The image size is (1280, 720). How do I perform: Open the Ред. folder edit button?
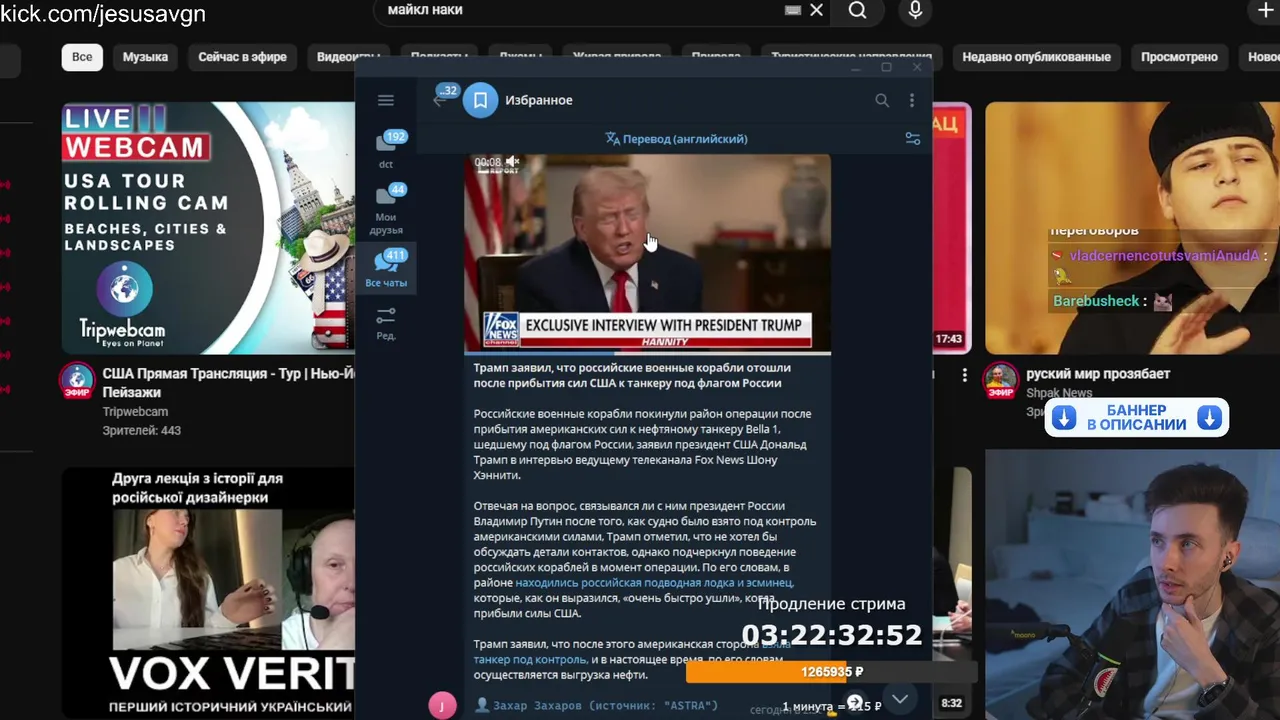386,323
